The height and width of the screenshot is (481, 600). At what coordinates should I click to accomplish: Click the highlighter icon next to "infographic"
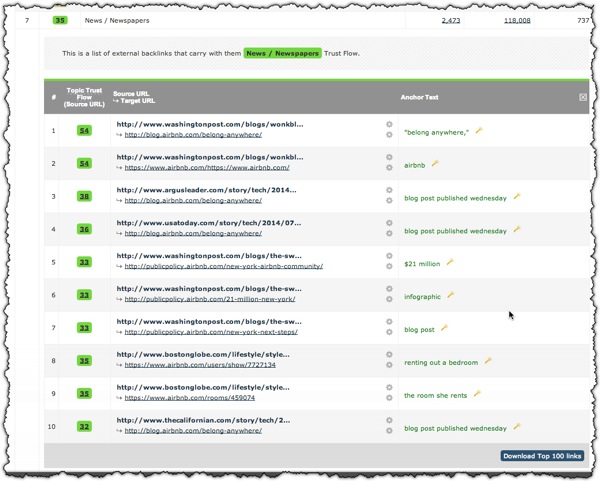[451, 295]
